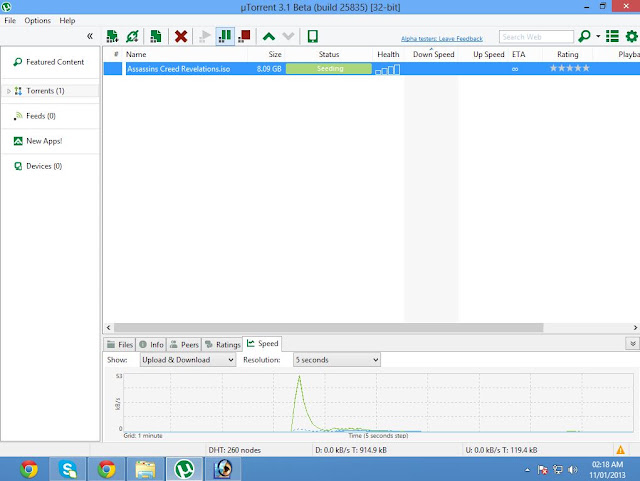The image size is (640, 481).
Task: Expand the Torrents tree arrow
Action: (9, 91)
